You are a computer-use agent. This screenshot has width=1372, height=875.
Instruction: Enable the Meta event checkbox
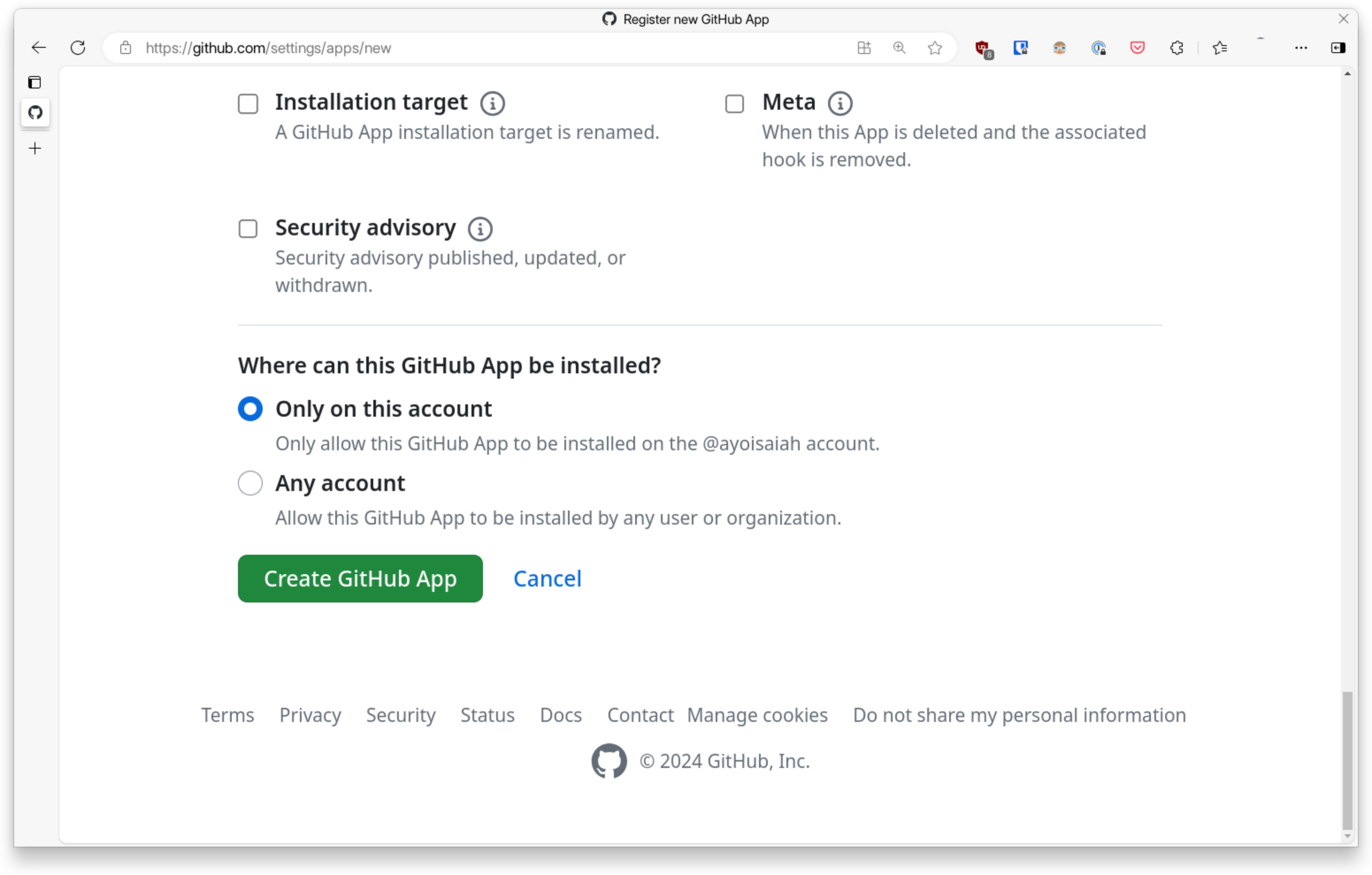[734, 104]
